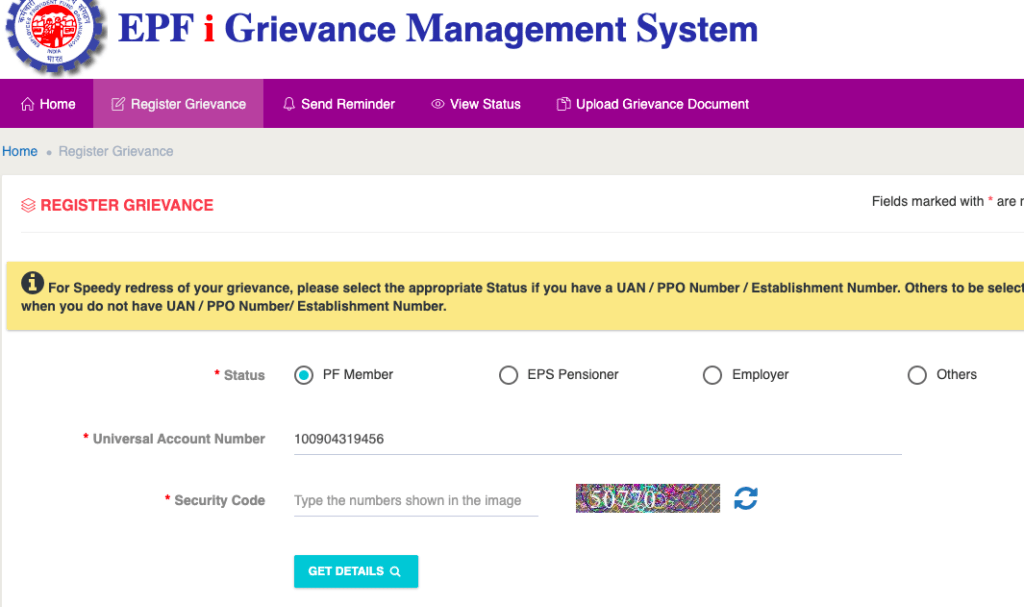This screenshot has width=1024, height=607.
Task: Click the info icon in yellow notice
Action: 32,283
